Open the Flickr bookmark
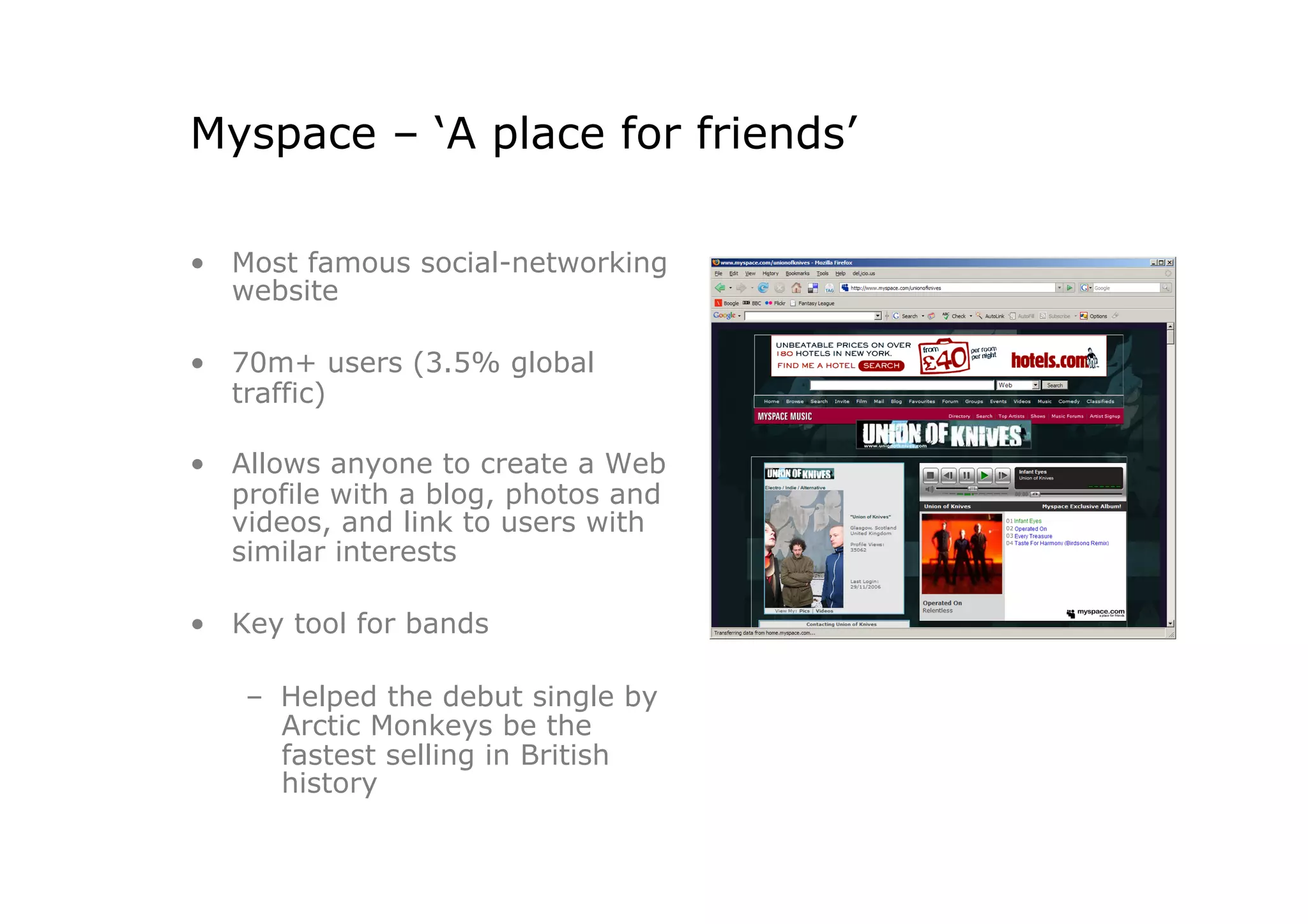The width and height of the screenshot is (1308, 924). (775, 303)
